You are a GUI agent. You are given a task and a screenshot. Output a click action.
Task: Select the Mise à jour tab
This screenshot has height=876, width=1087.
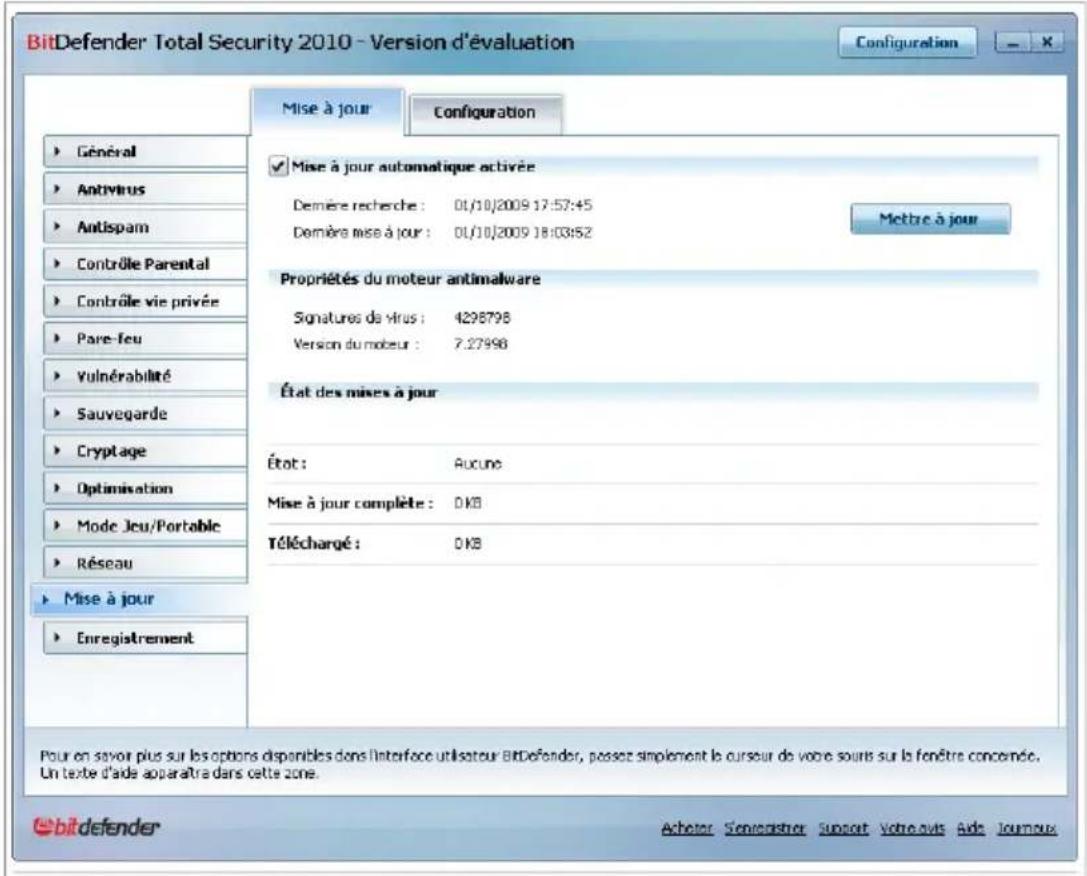327,109
